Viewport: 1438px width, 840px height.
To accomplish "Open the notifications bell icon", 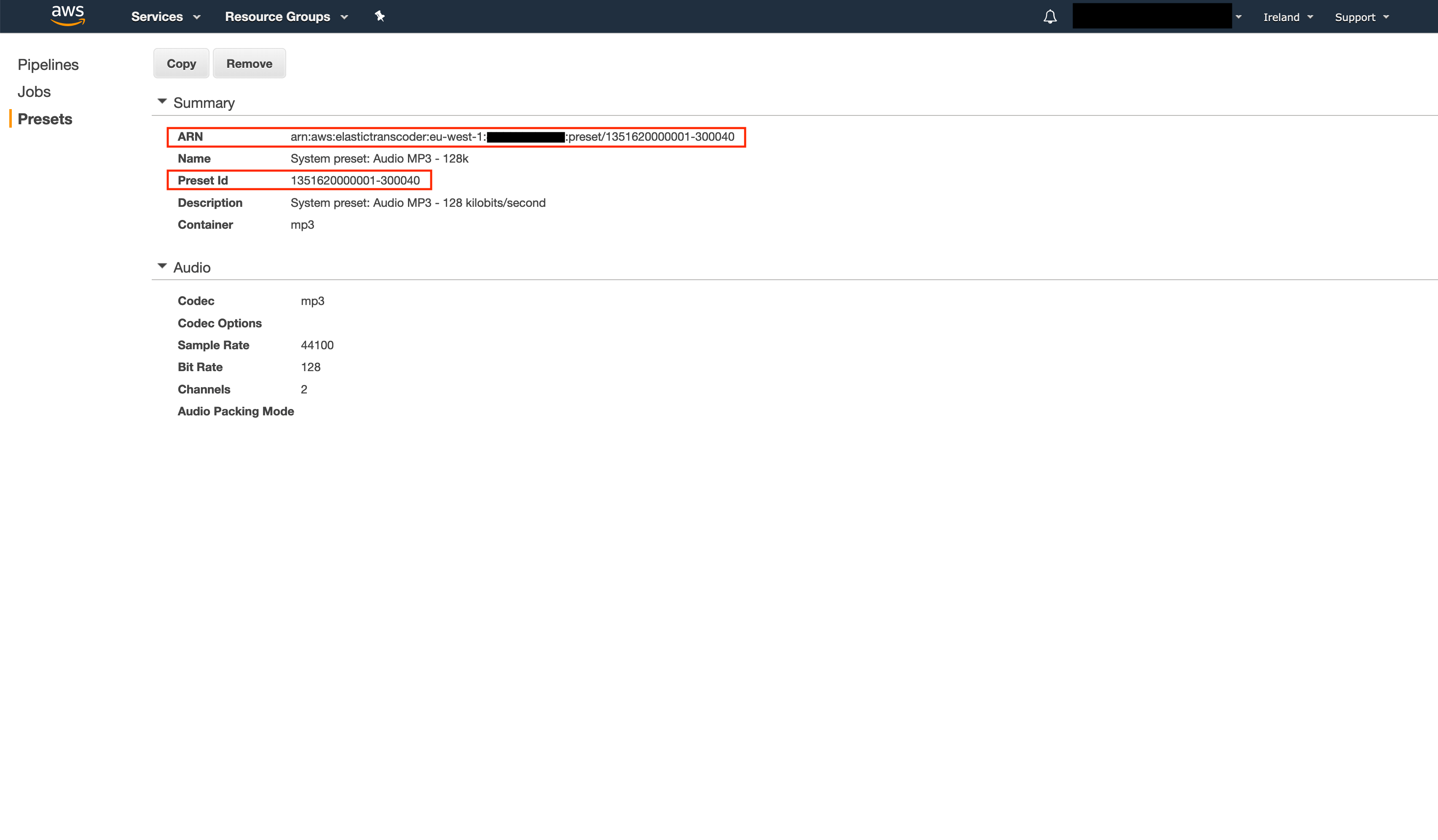I will coord(1050,17).
